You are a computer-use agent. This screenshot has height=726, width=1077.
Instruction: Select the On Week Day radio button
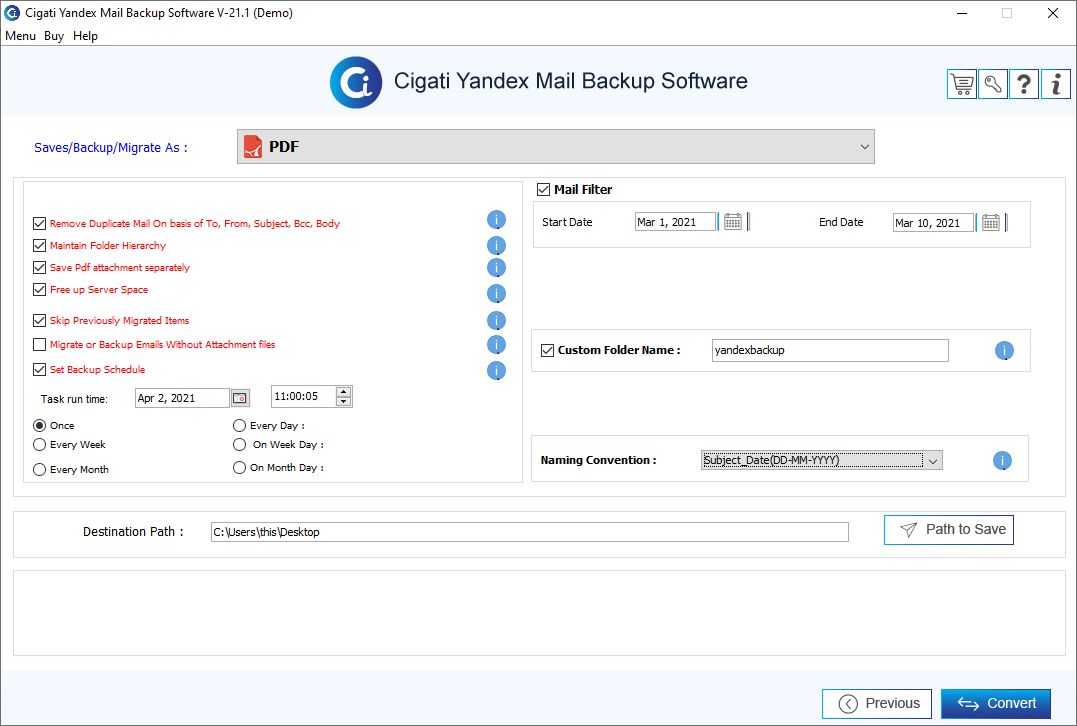pyautogui.click(x=239, y=444)
